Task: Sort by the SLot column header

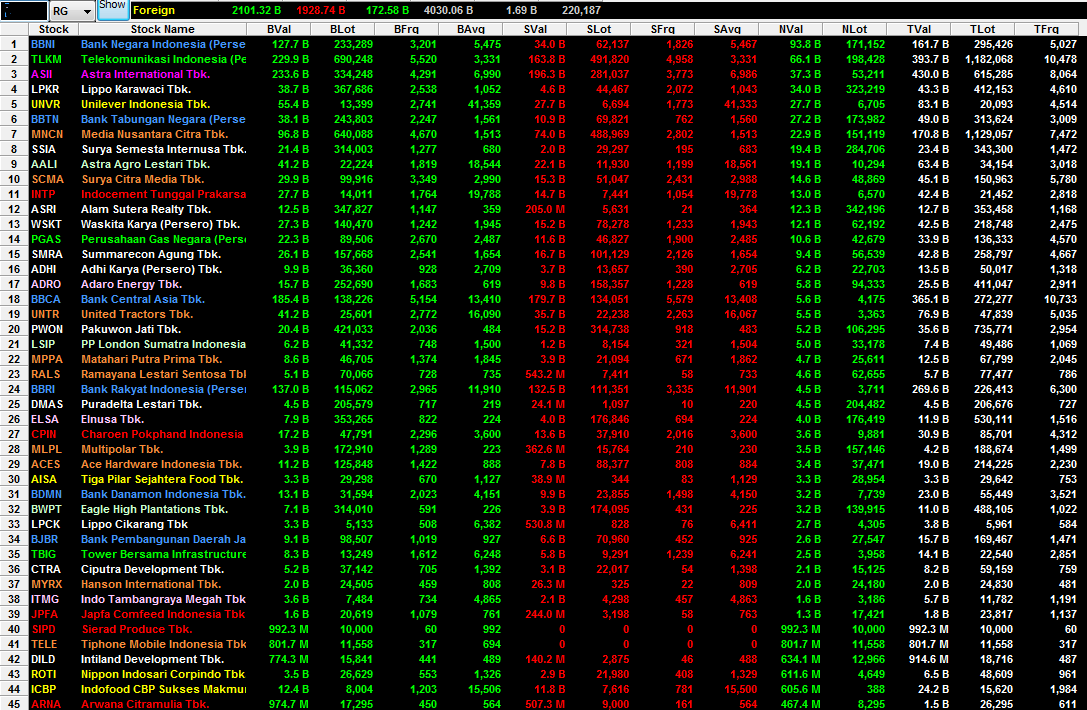Action: tap(599, 29)
